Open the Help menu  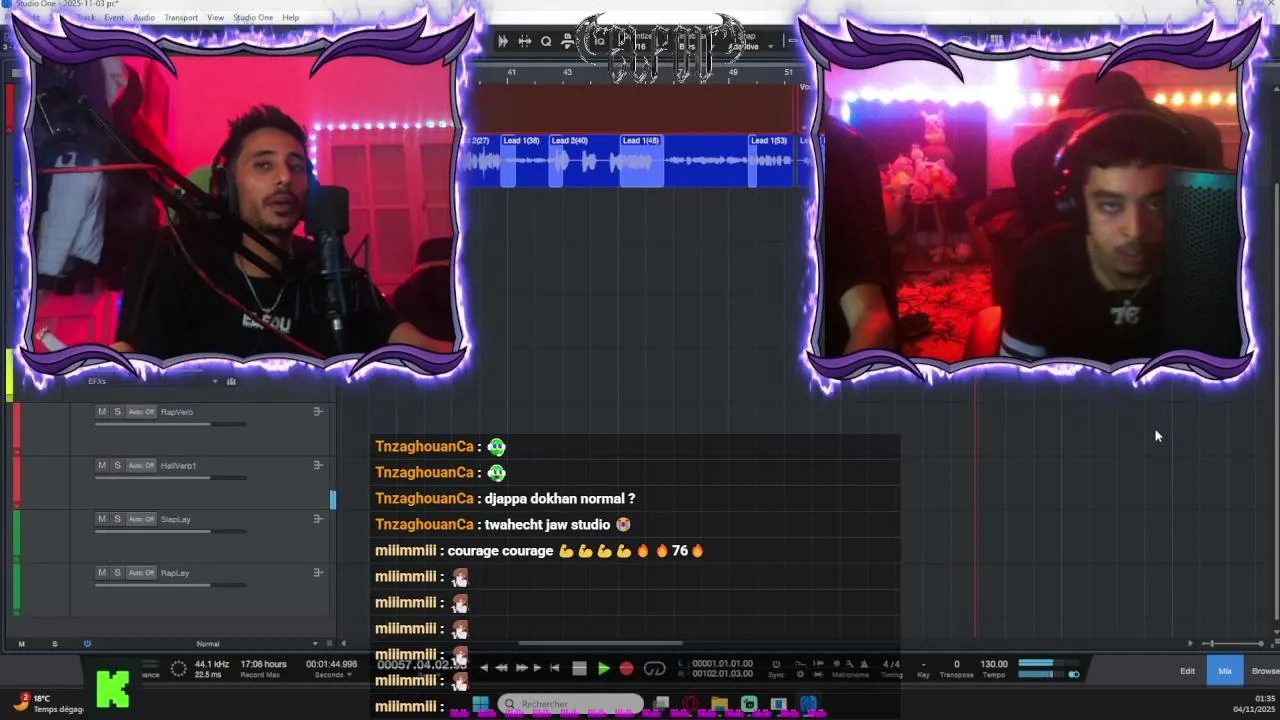(290, 18)
